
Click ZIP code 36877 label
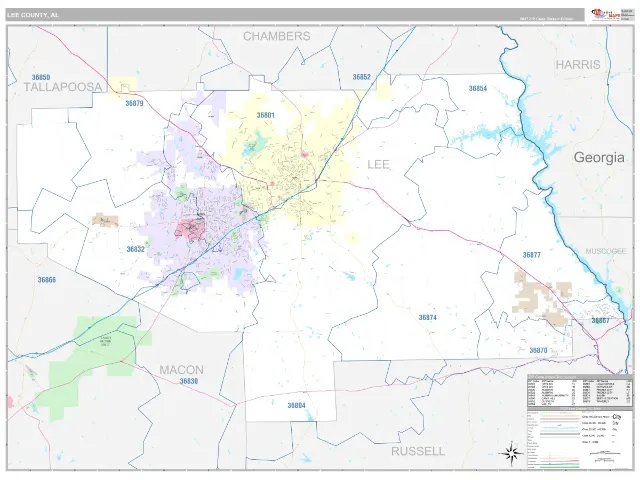click(531, 255)
